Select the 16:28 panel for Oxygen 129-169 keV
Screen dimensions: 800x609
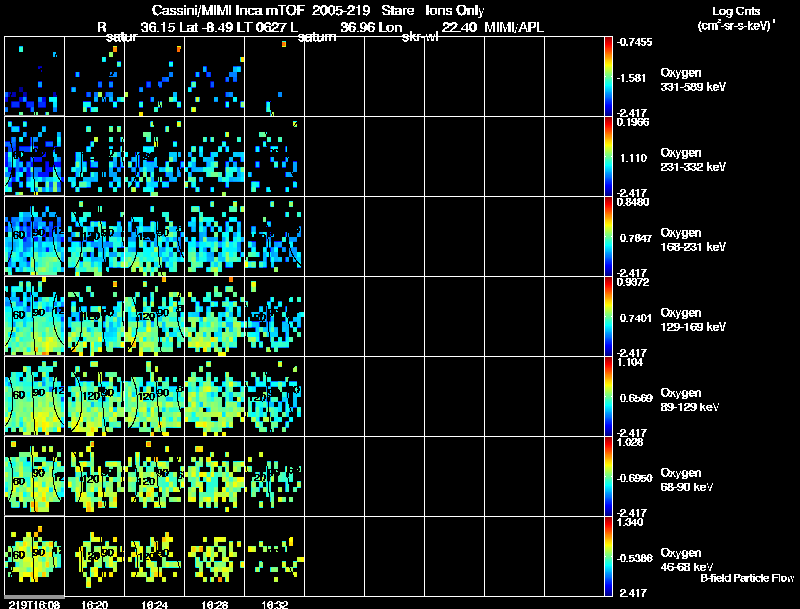pos(215,317)
